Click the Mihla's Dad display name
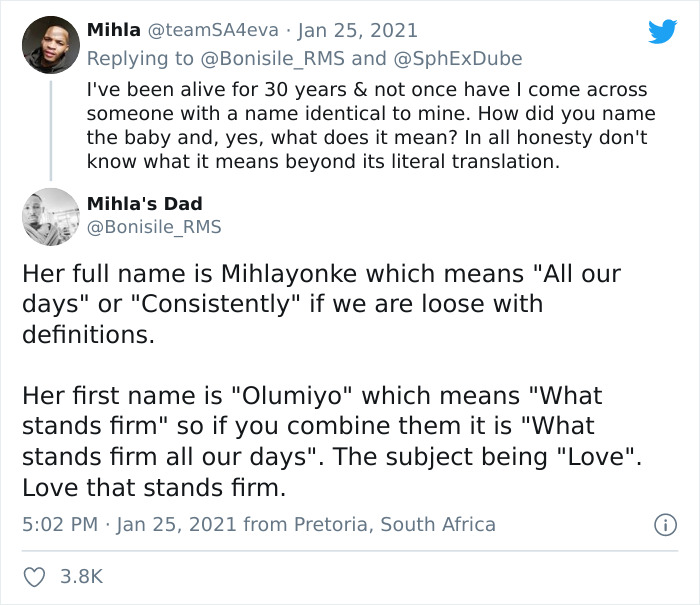The image size is (700, 605). point(145,204)
